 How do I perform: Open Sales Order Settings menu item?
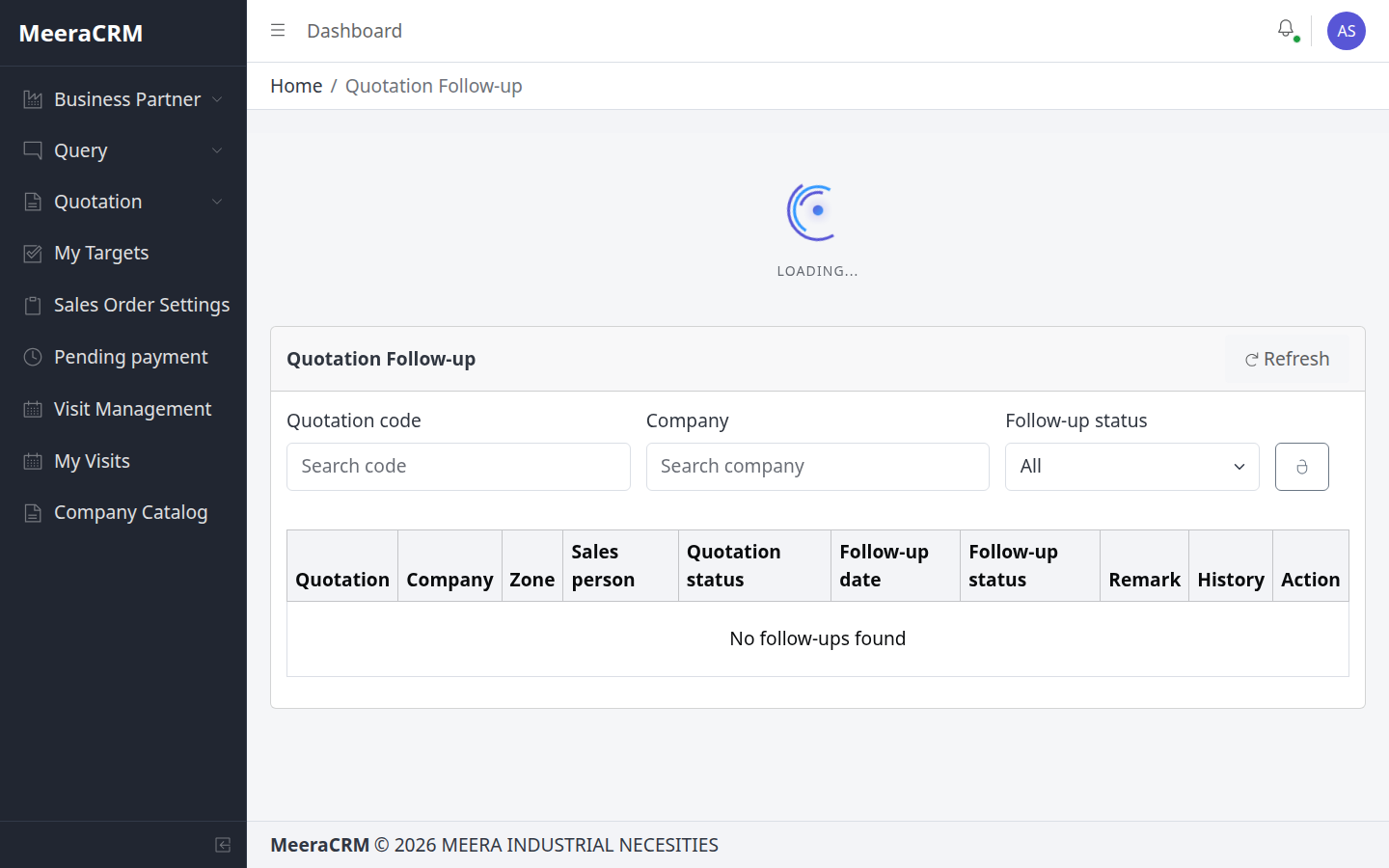coord(123,306)
